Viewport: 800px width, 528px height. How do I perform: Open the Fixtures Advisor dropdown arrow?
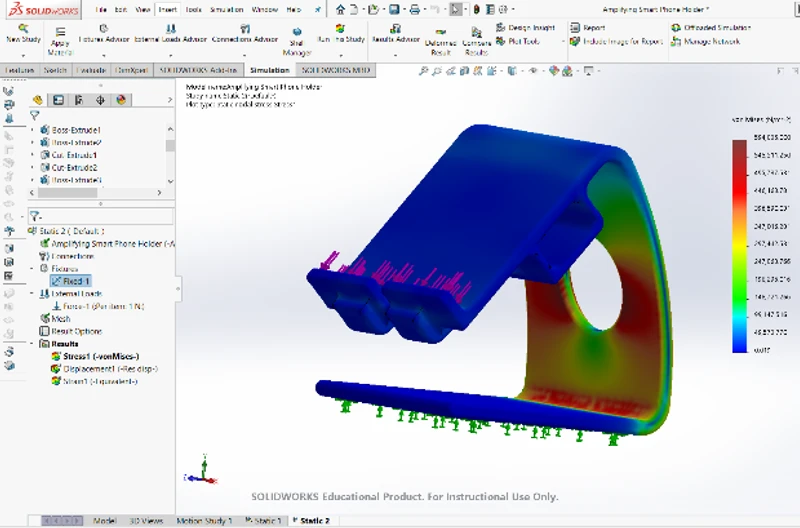pos(104,54)
